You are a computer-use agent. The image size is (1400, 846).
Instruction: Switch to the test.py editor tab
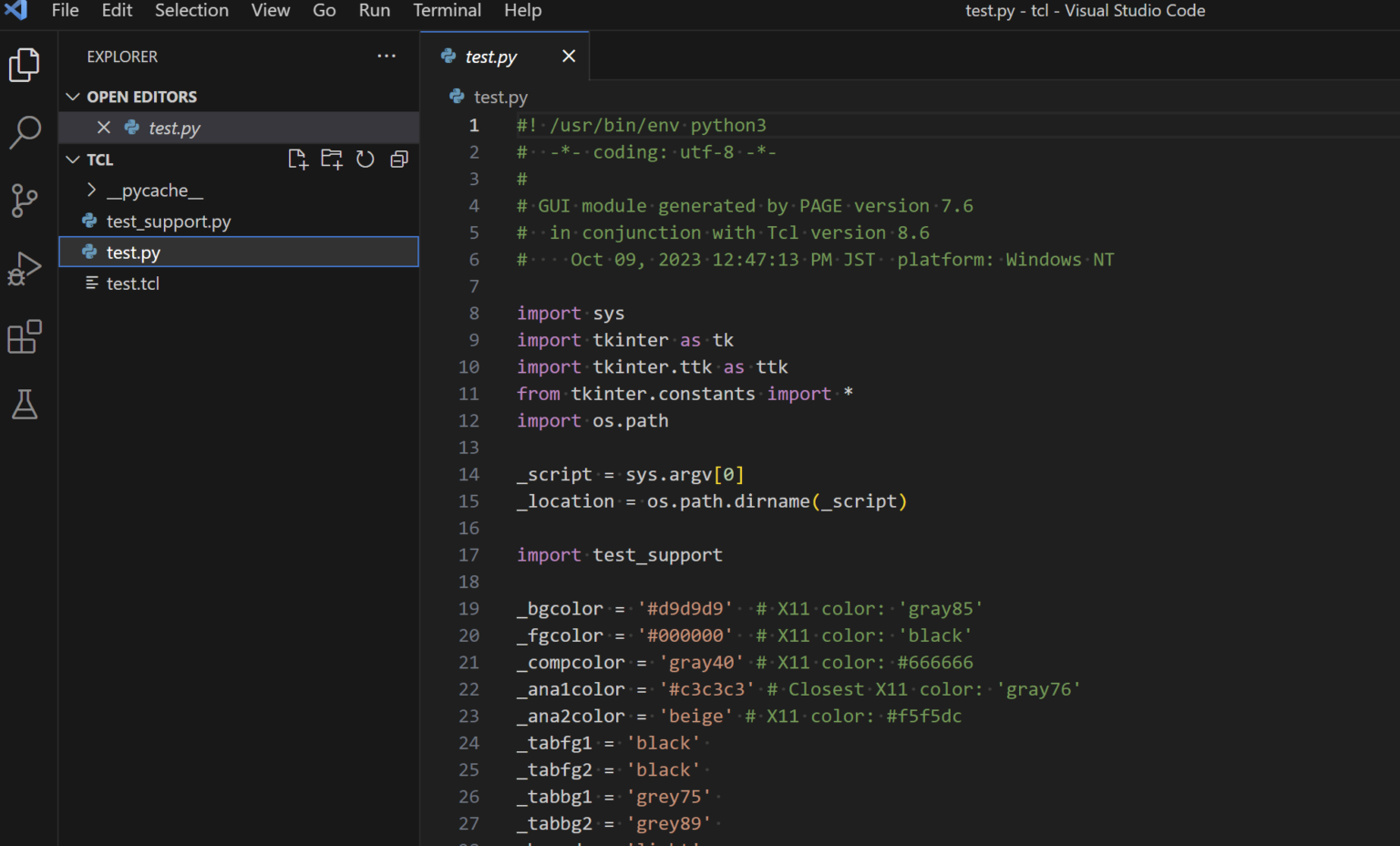pyautogui.click(x=492, y=56)
